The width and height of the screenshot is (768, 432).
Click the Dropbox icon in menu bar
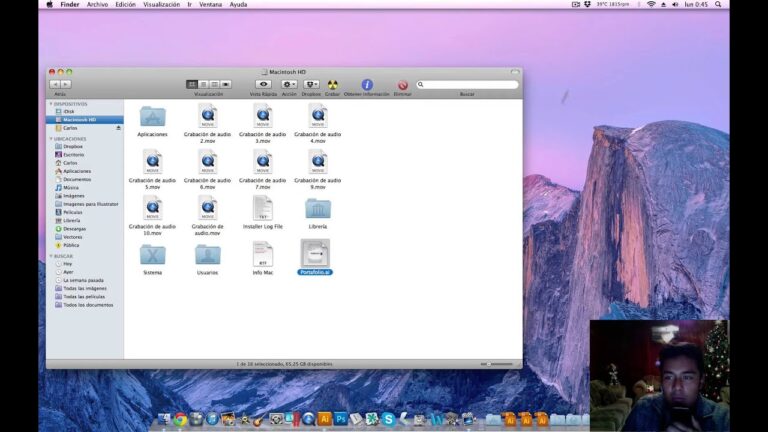pos(587,4)
